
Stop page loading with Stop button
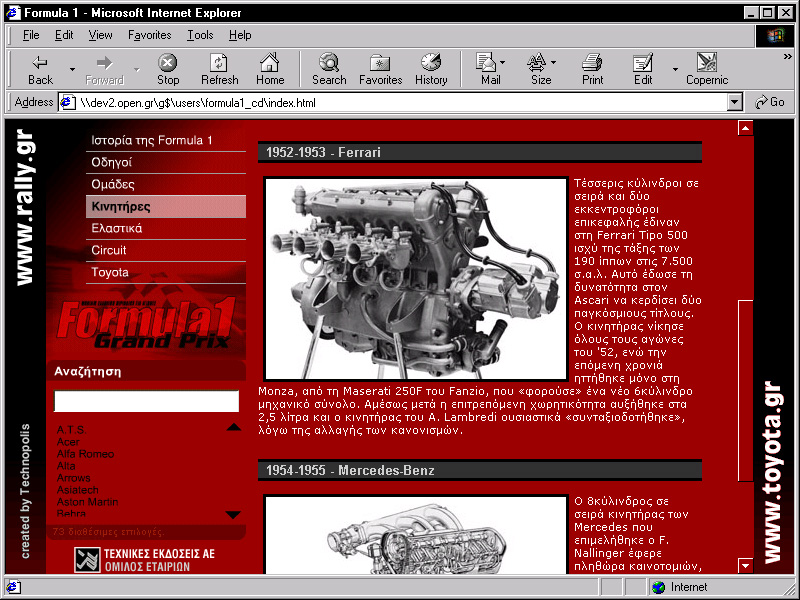[x=168, y=70]
